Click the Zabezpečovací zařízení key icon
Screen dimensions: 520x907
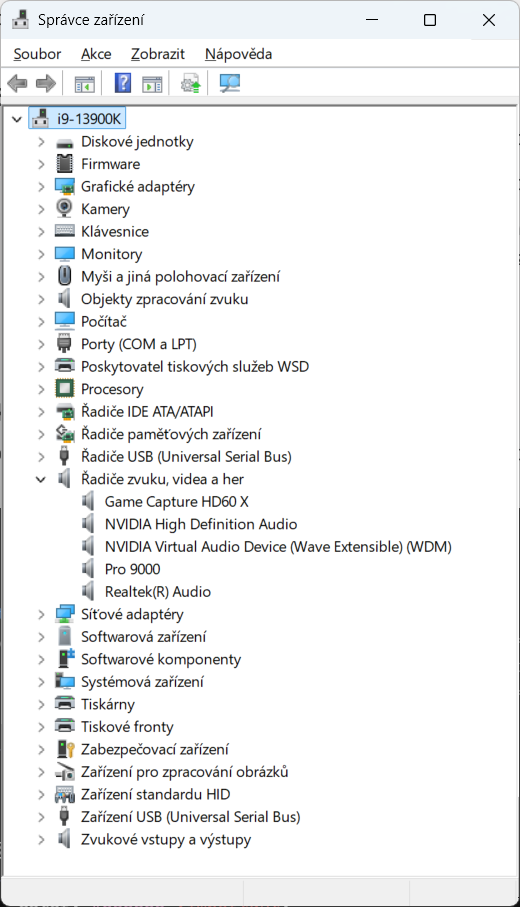[66, 749]
